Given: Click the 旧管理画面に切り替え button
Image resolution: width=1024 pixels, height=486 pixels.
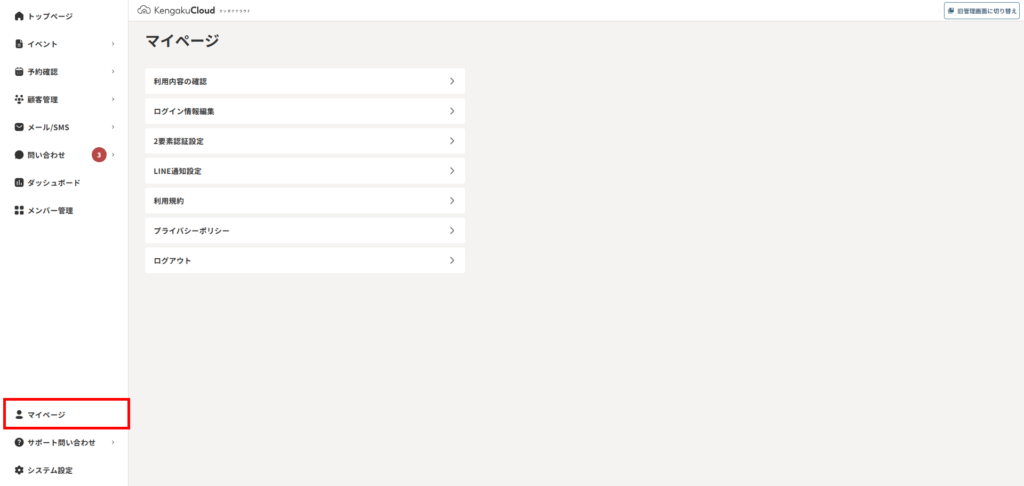Looking at the screenshot, I should pyautogui.click(x=982, y=11).
